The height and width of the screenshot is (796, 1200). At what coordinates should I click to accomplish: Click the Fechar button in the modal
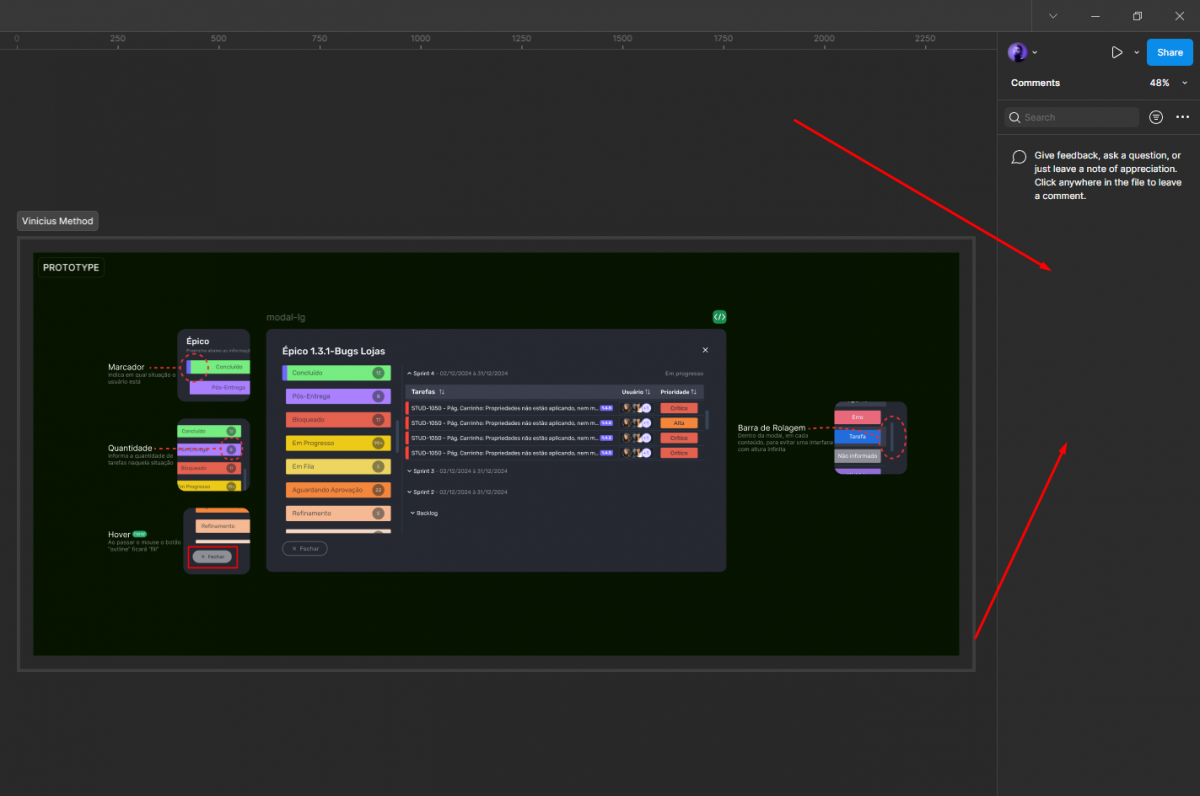click(x=305, y=548)
